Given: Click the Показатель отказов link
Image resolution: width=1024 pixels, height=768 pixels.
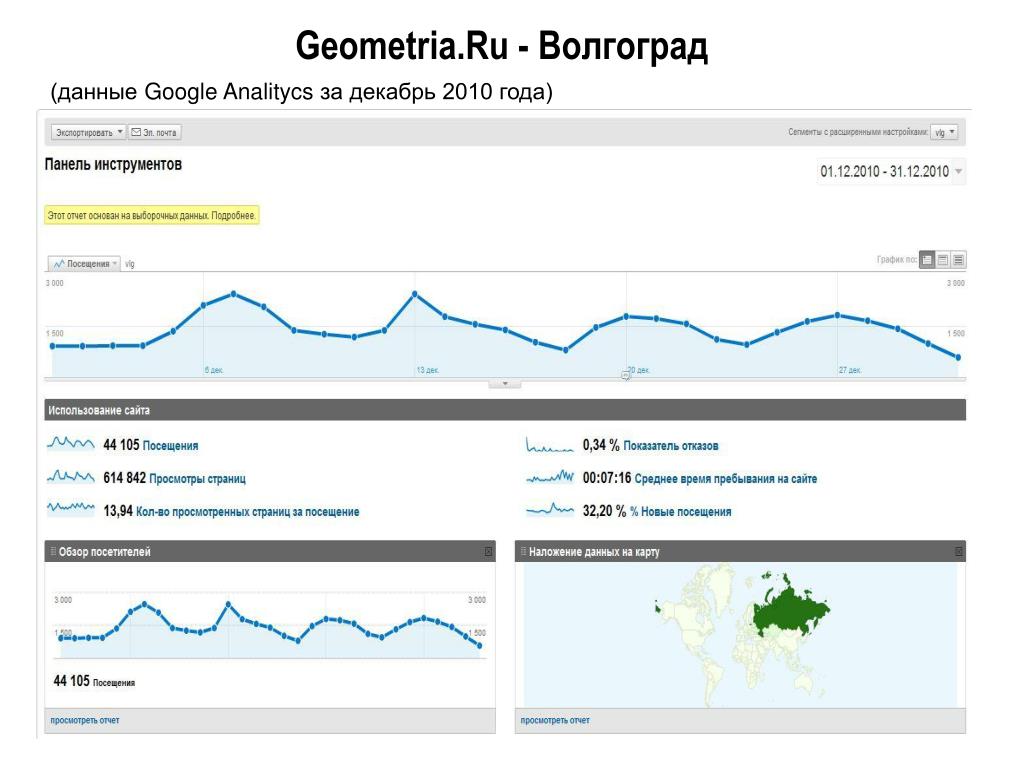Looking at the screenshot, I should [671, 446].
